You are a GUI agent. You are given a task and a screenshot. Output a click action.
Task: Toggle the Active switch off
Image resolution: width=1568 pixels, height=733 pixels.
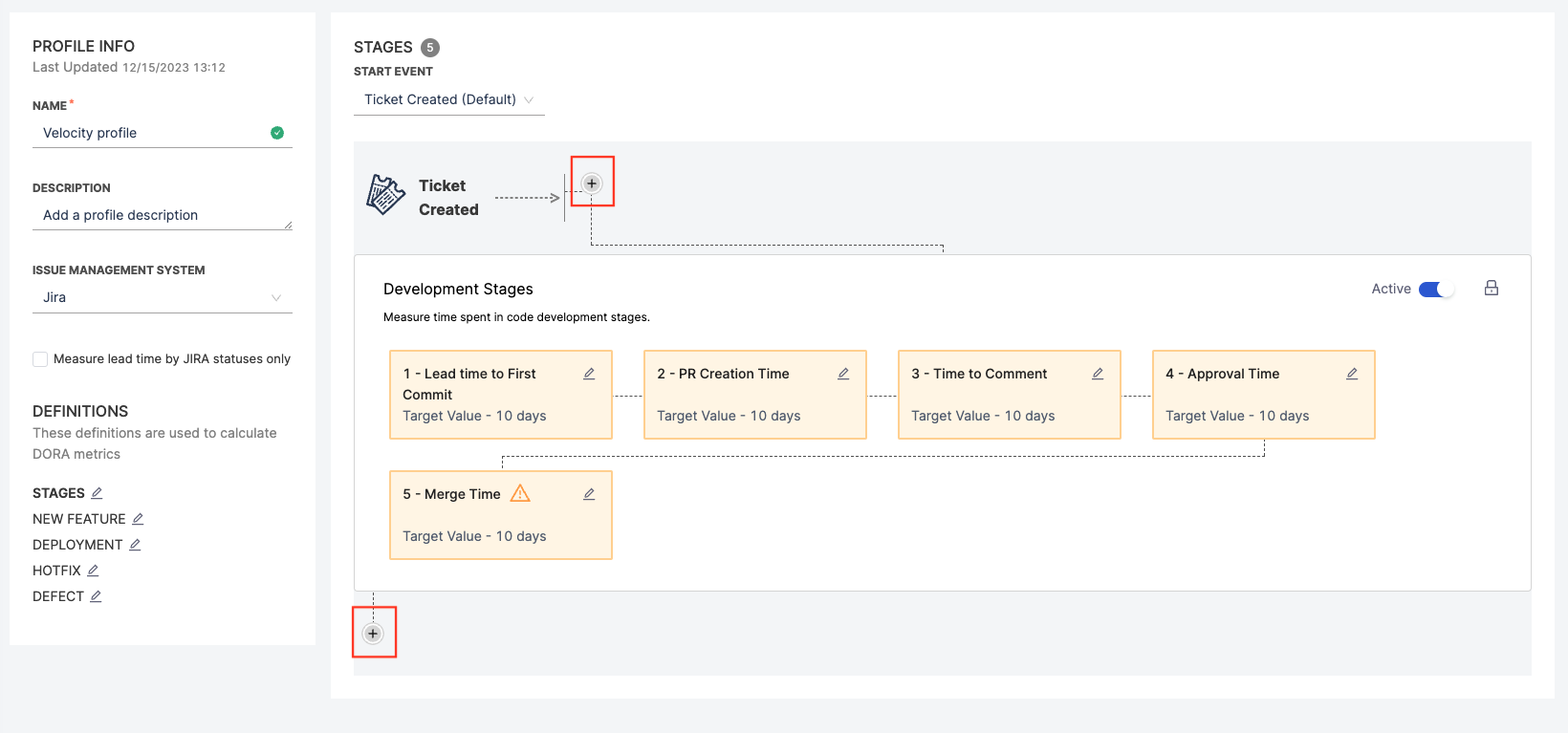click(1435, 290)
